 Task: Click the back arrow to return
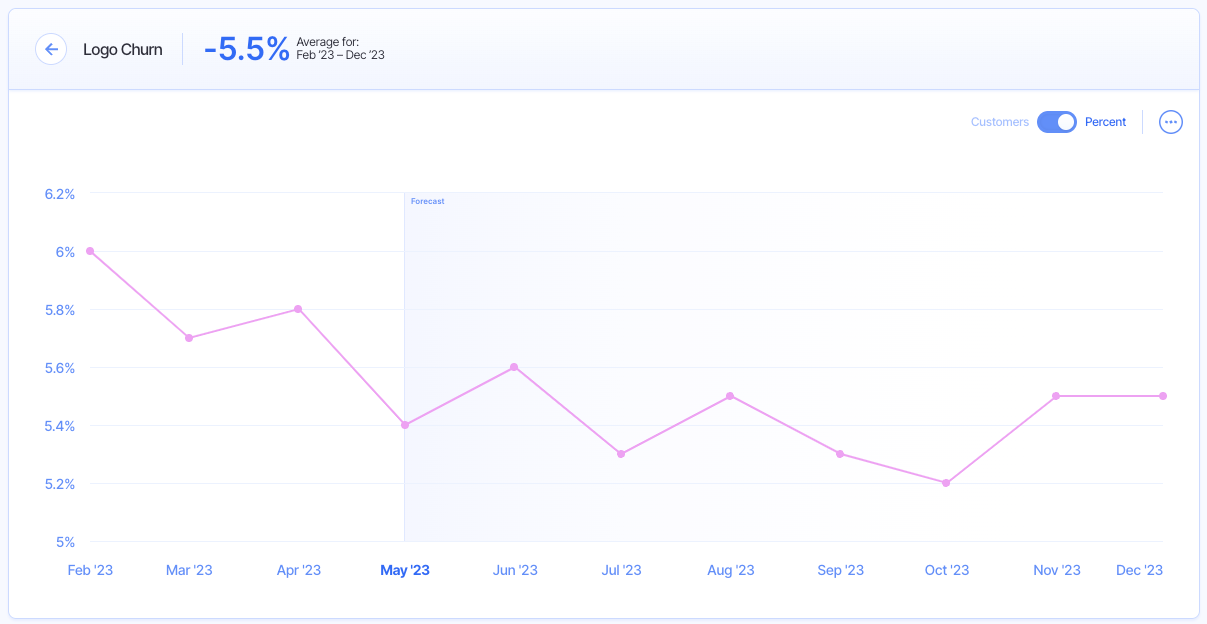pos(51,49)
